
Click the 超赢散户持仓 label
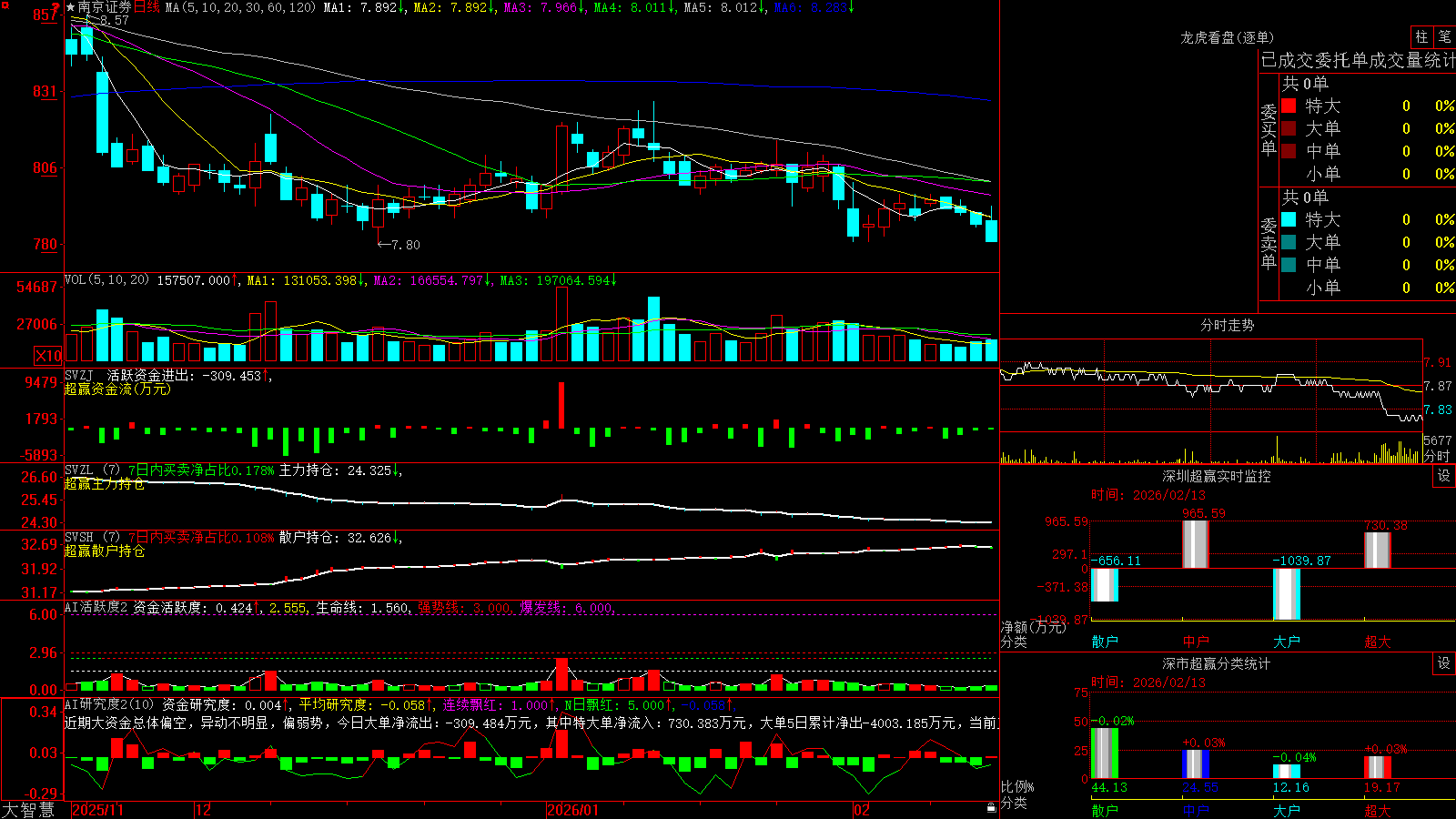(x=105, y=551)
